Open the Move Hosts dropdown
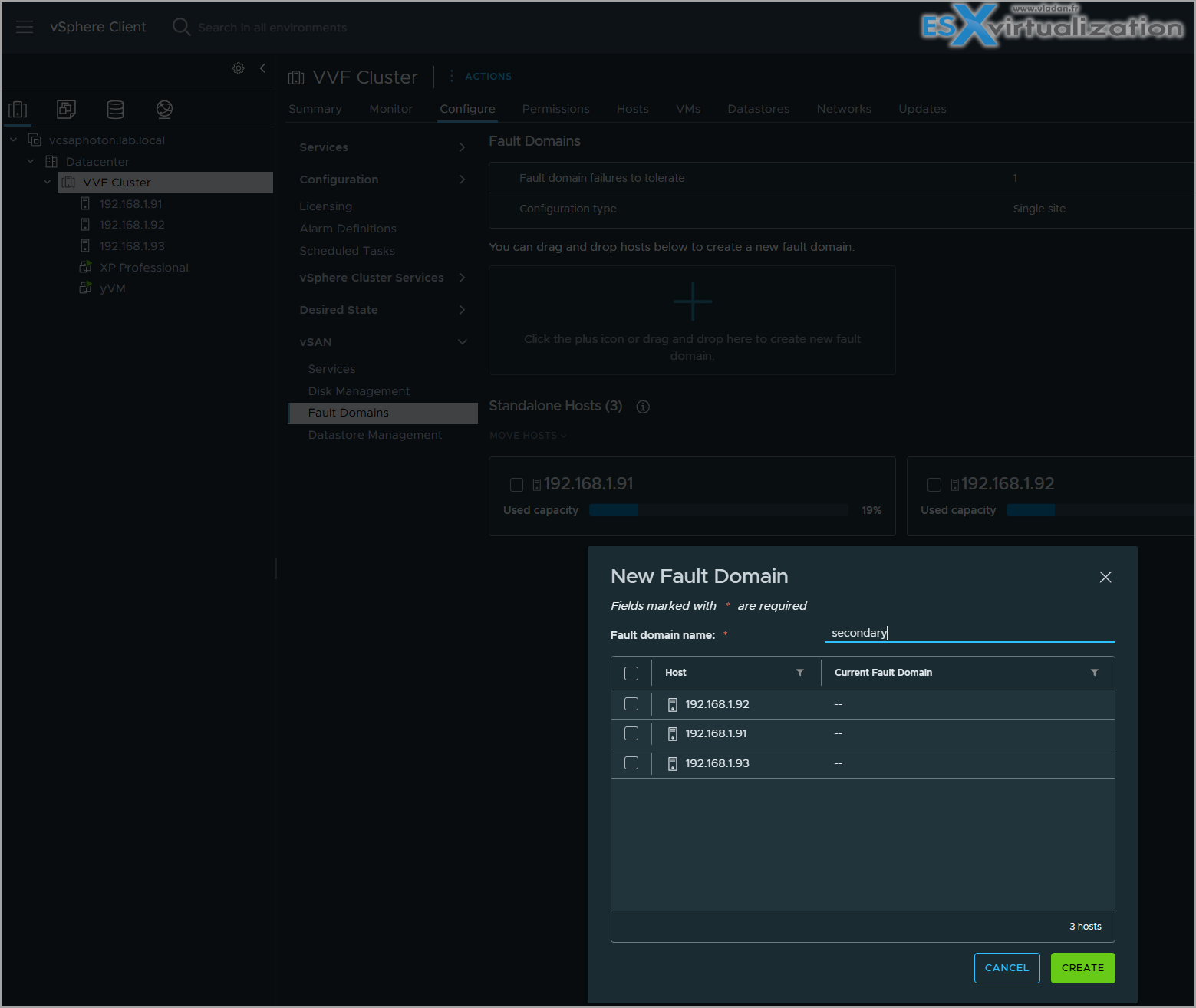The image size is (1196, 1008). tap(528, 436)
